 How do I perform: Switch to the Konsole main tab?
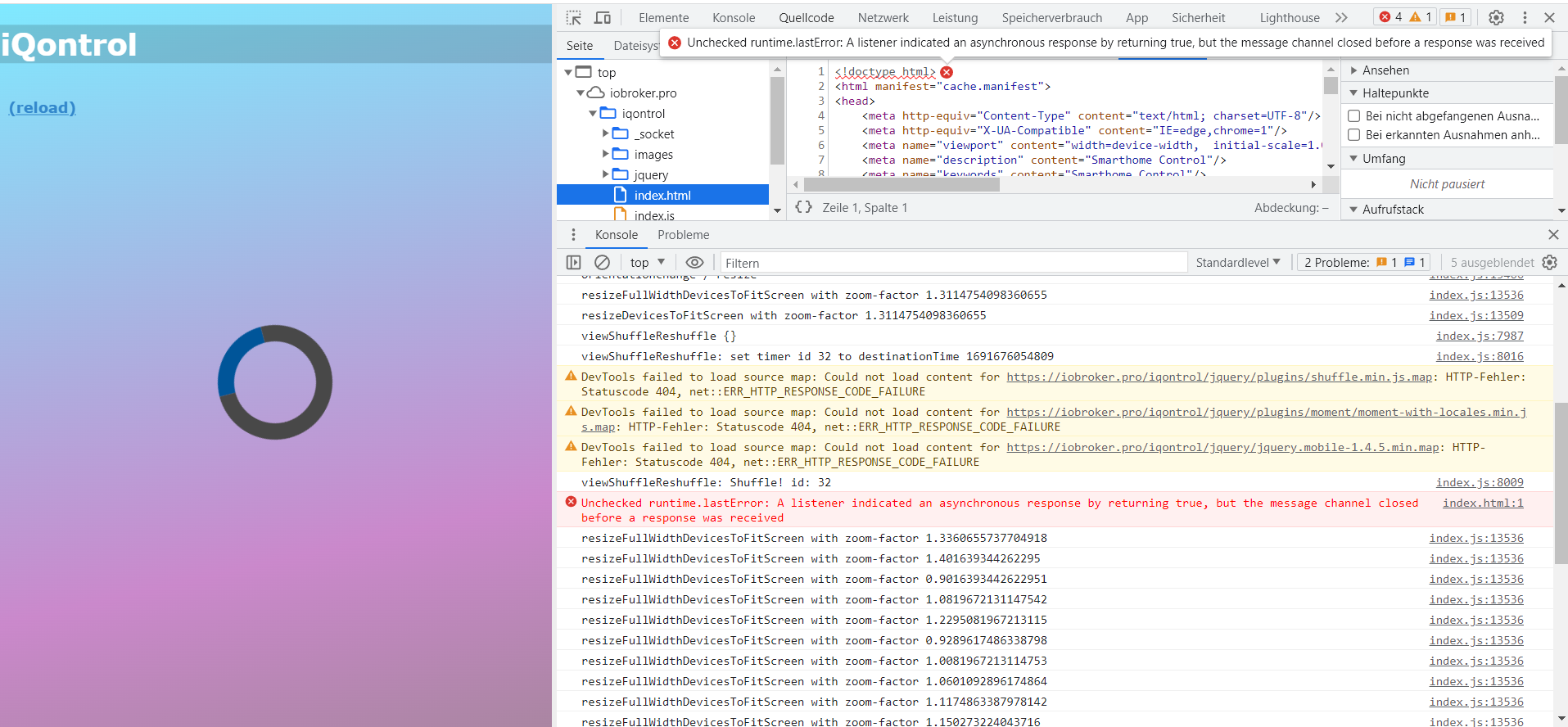tap(734, 18)
